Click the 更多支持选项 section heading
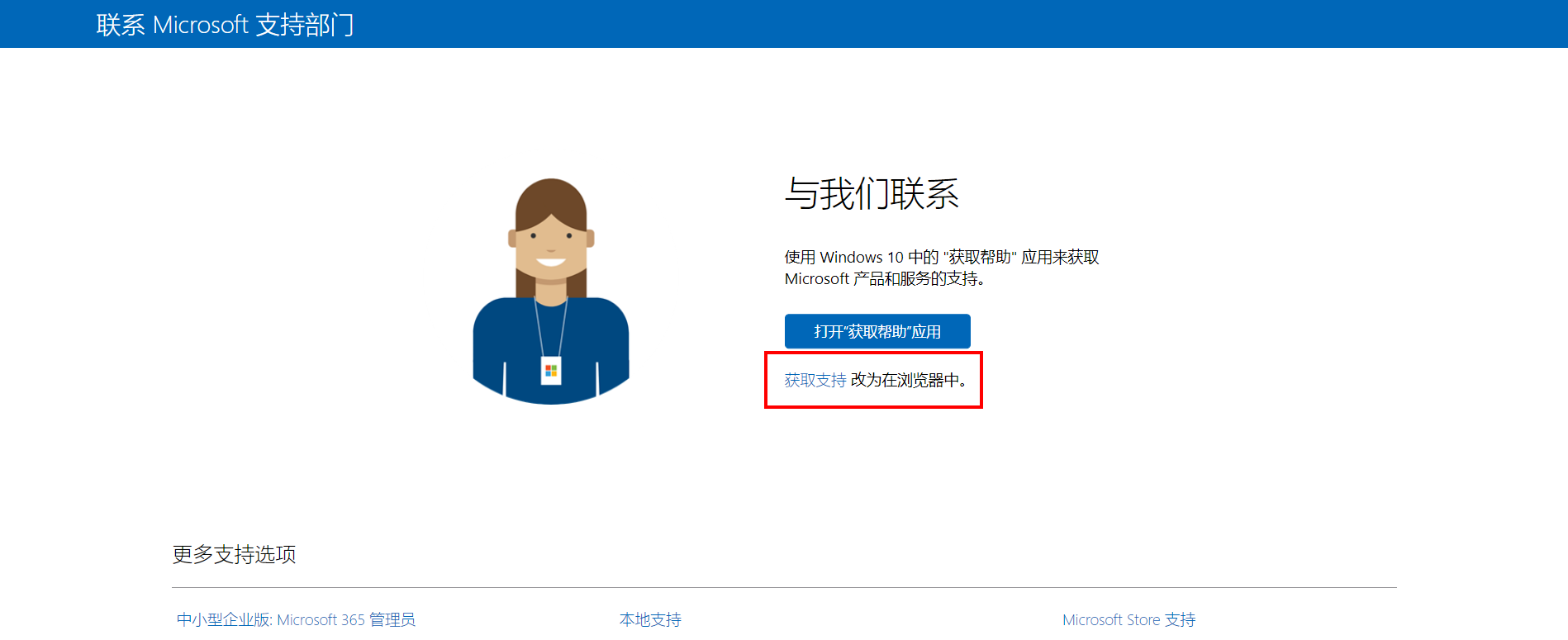This screenshot has height=640, width=1568. point(234,554)
